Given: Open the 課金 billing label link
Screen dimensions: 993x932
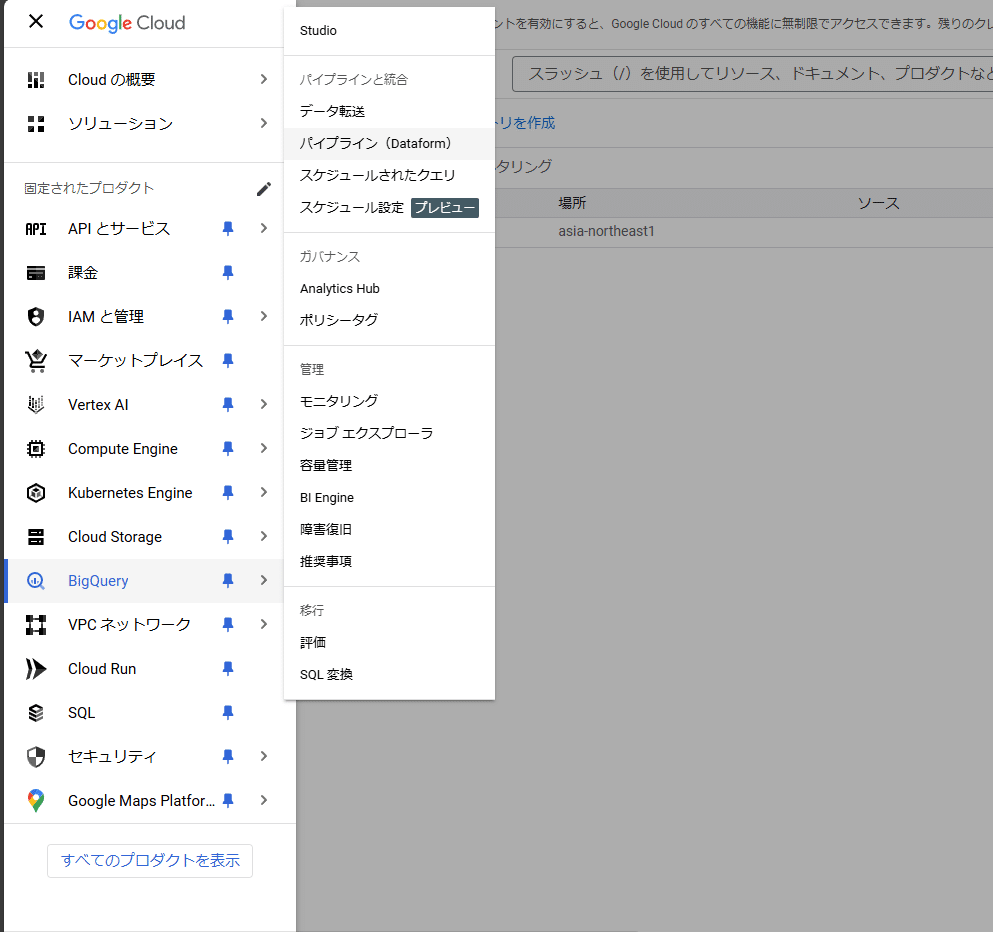Looking at the screenshot, I should (x=83, y=273).
